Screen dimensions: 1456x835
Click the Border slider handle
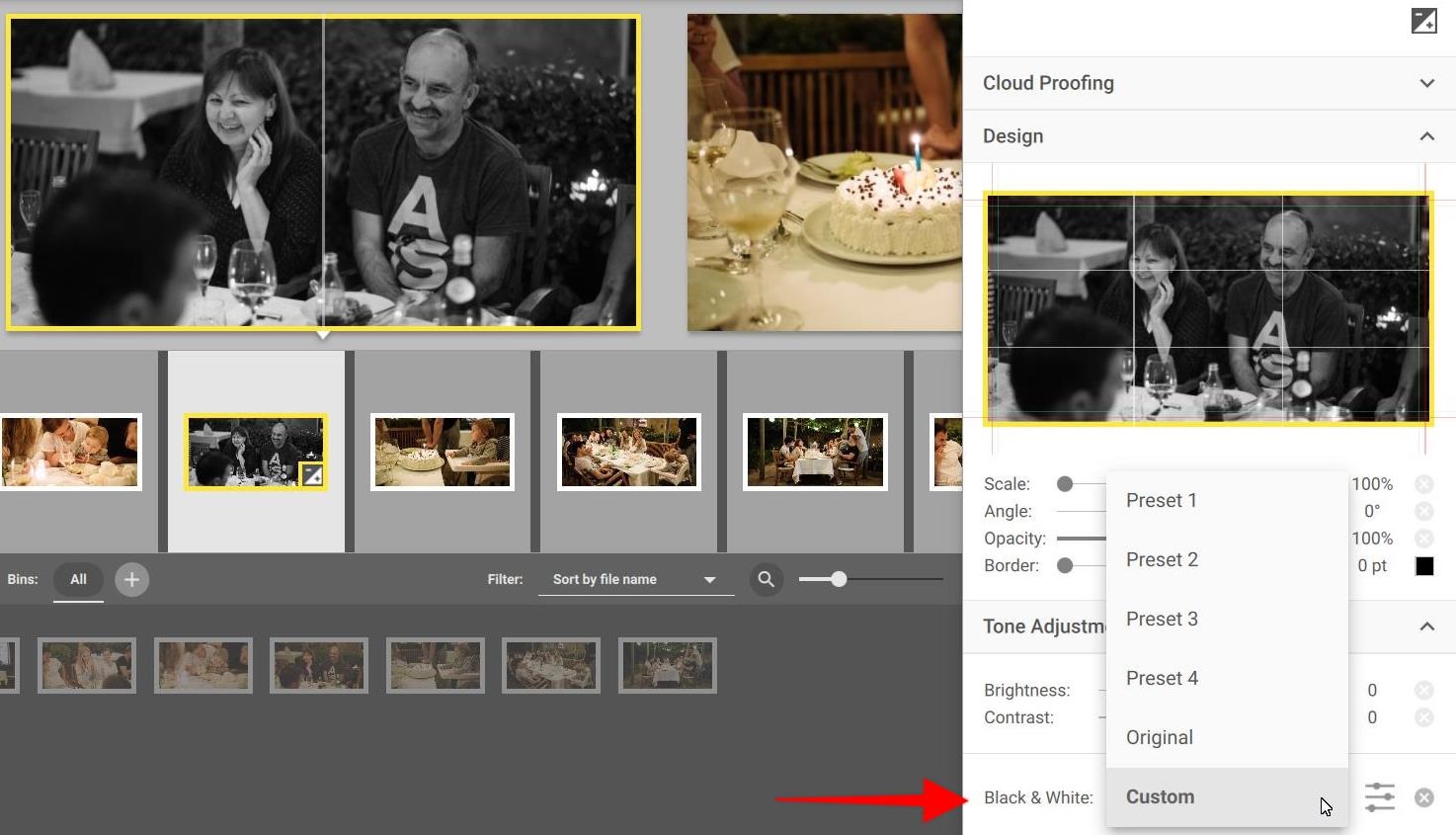point(1064,566)
